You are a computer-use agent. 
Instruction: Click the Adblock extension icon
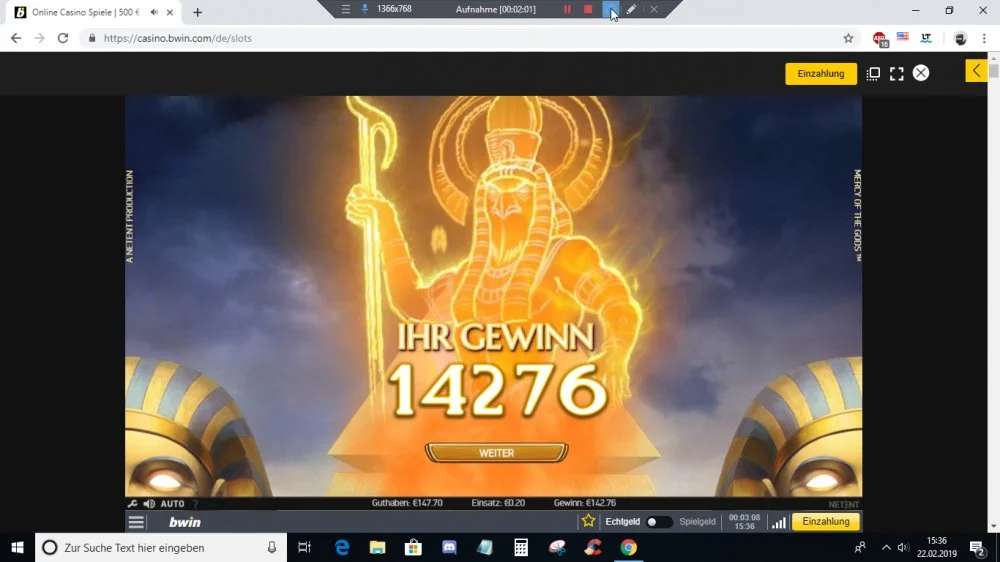pyautogui.click(x=879, y=39)
